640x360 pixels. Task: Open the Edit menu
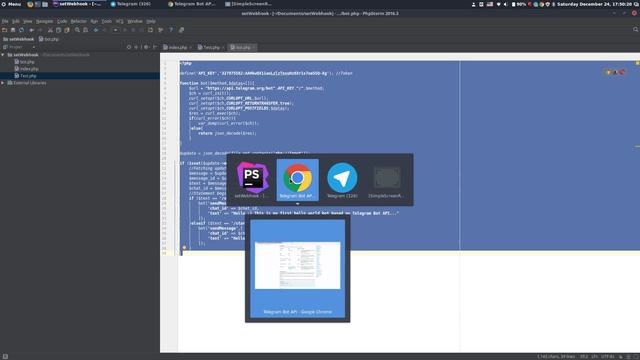click(x=16, y=21)
